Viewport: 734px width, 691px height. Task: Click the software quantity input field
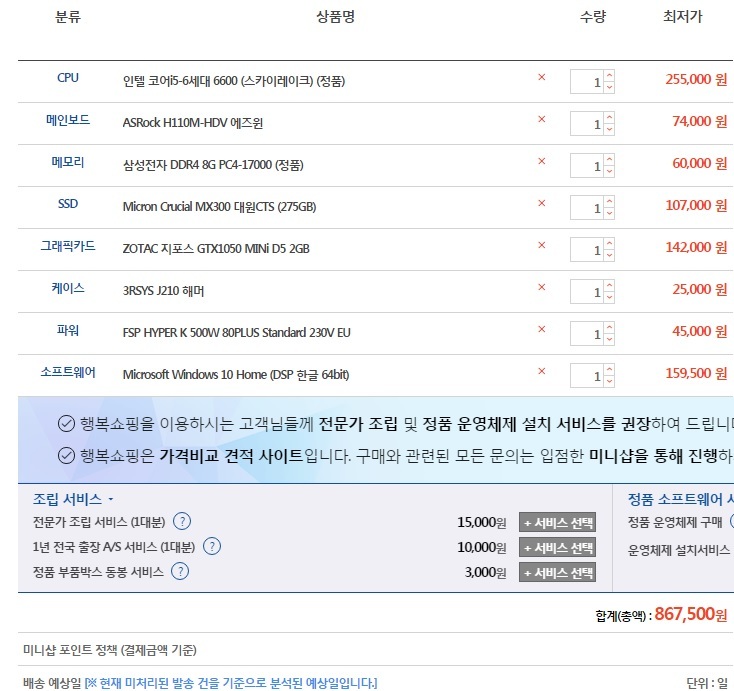[x=587, y=375]
